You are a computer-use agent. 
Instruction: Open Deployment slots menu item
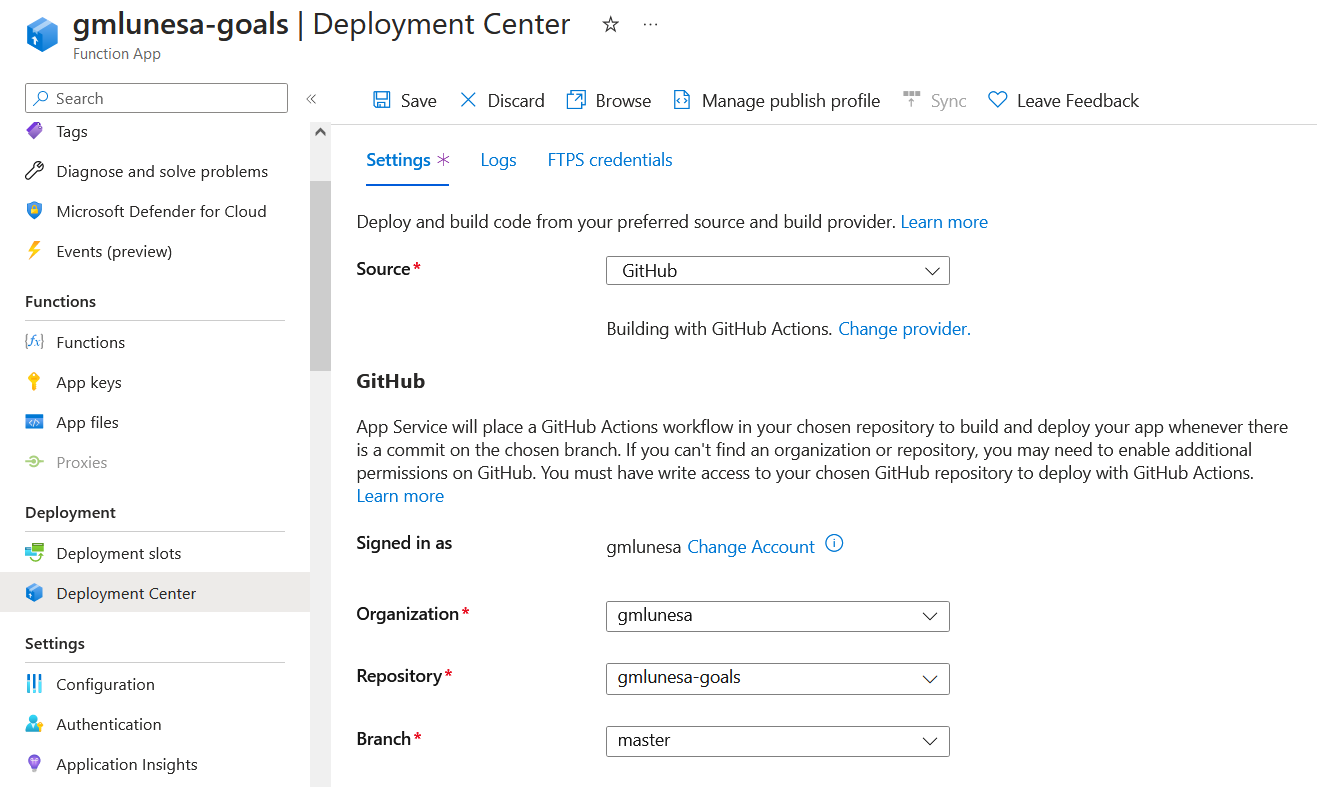(x=119, y=553)
